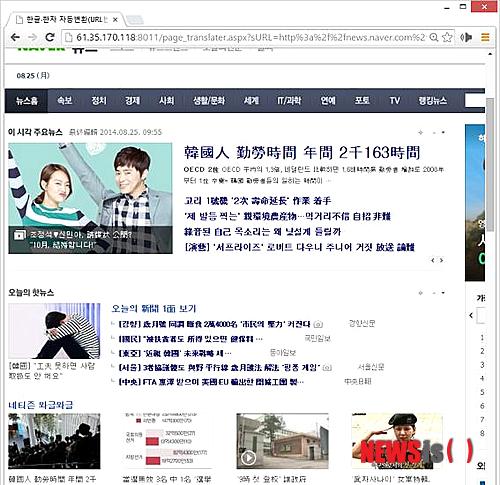Screen dimensions: 500x485
Task: Click the striped-shirt person thumbnail
Action: click(x=54, y=331)
